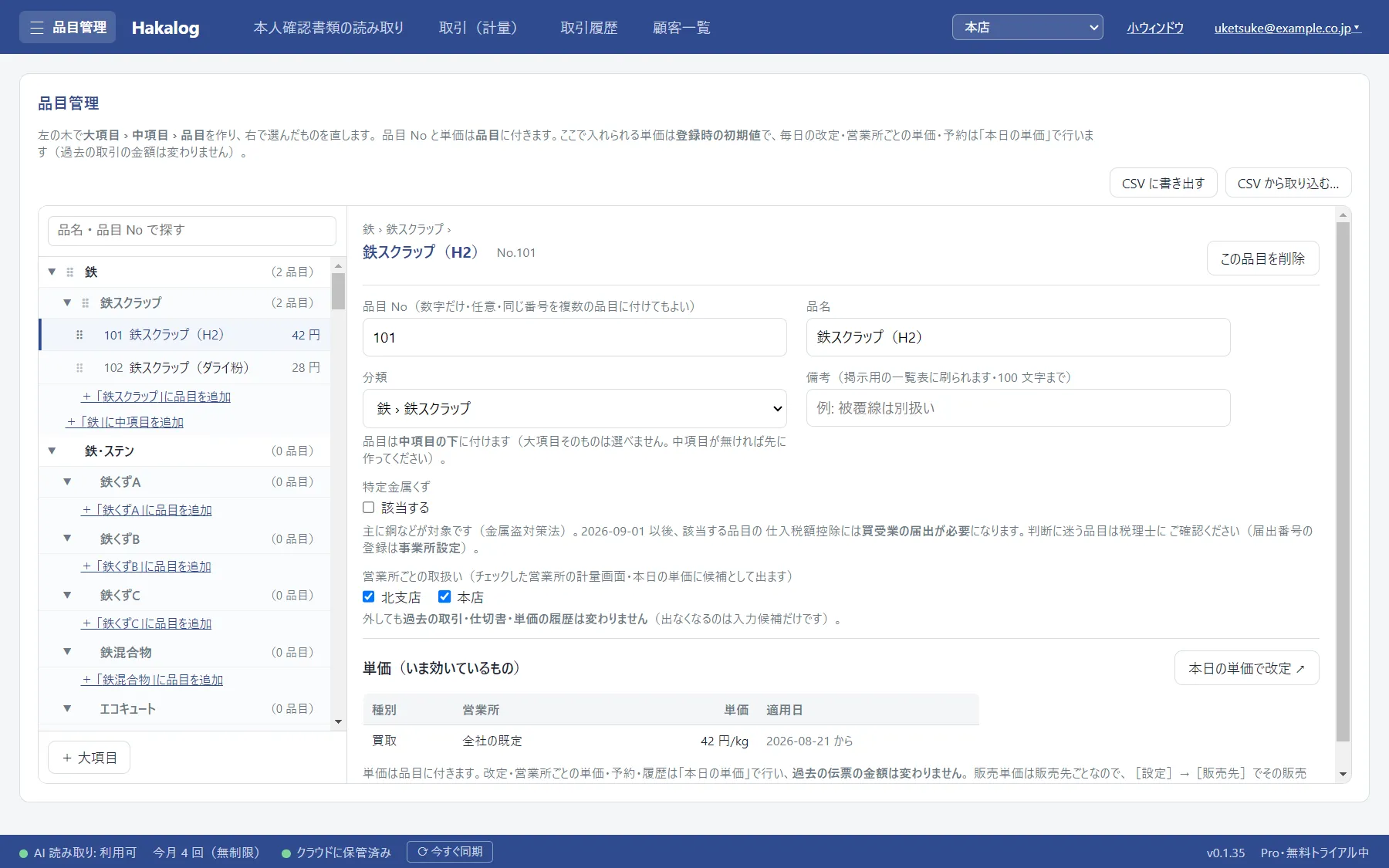Open the 取引履歴 page
This screenshot has width=1389, height=868.
pos(589,28)
